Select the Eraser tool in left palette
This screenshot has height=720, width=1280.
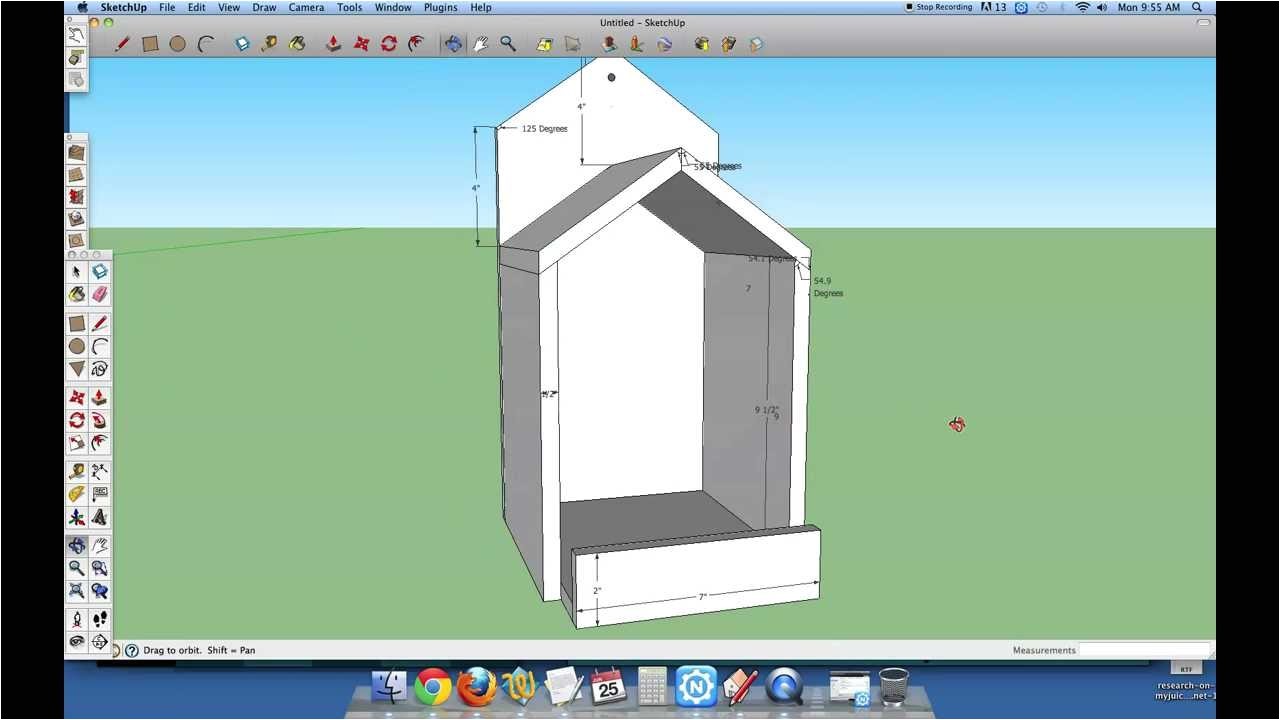[100, 294]
